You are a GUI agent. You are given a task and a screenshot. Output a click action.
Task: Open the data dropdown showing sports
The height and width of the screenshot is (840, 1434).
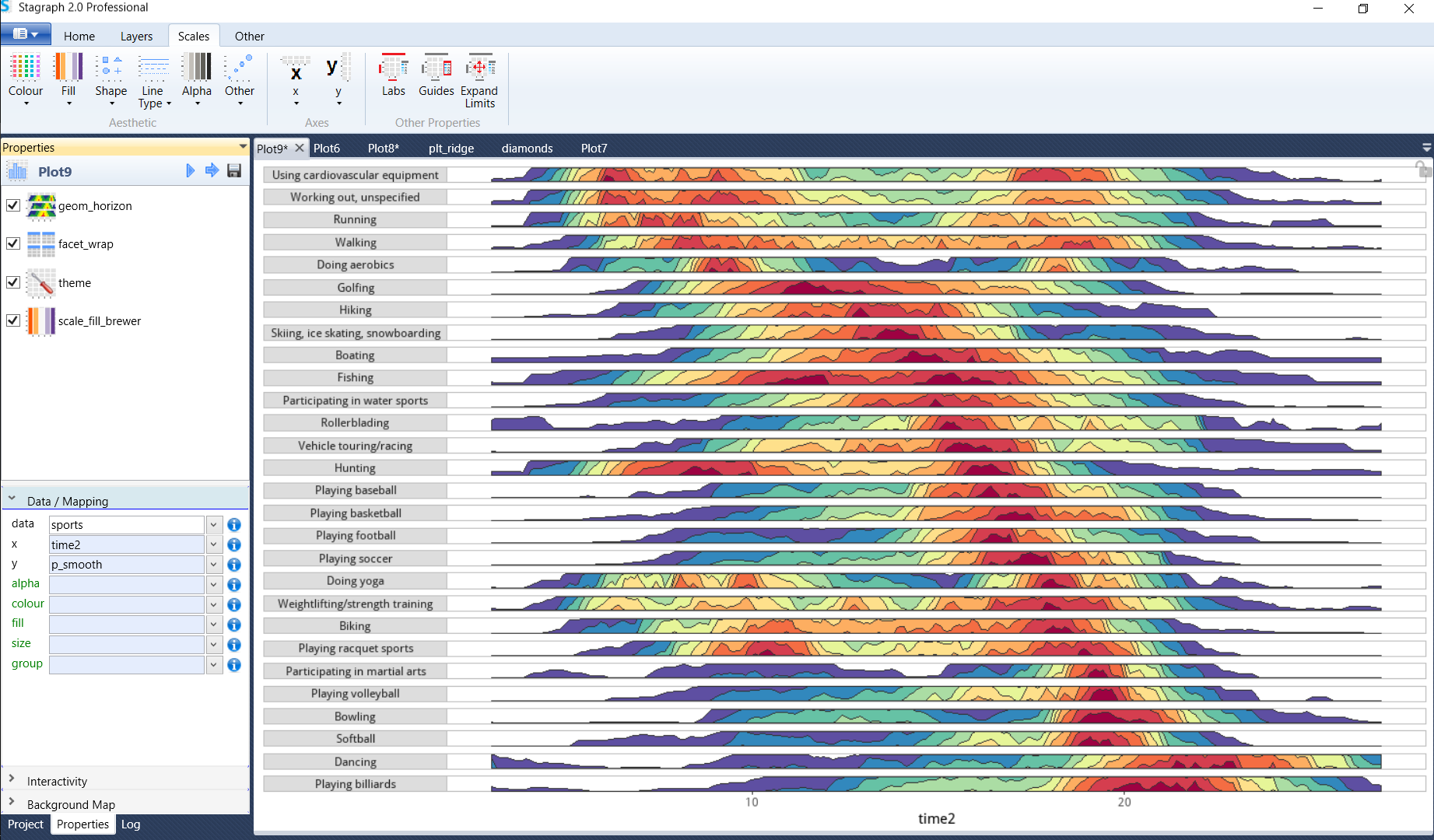pos(214,525)
